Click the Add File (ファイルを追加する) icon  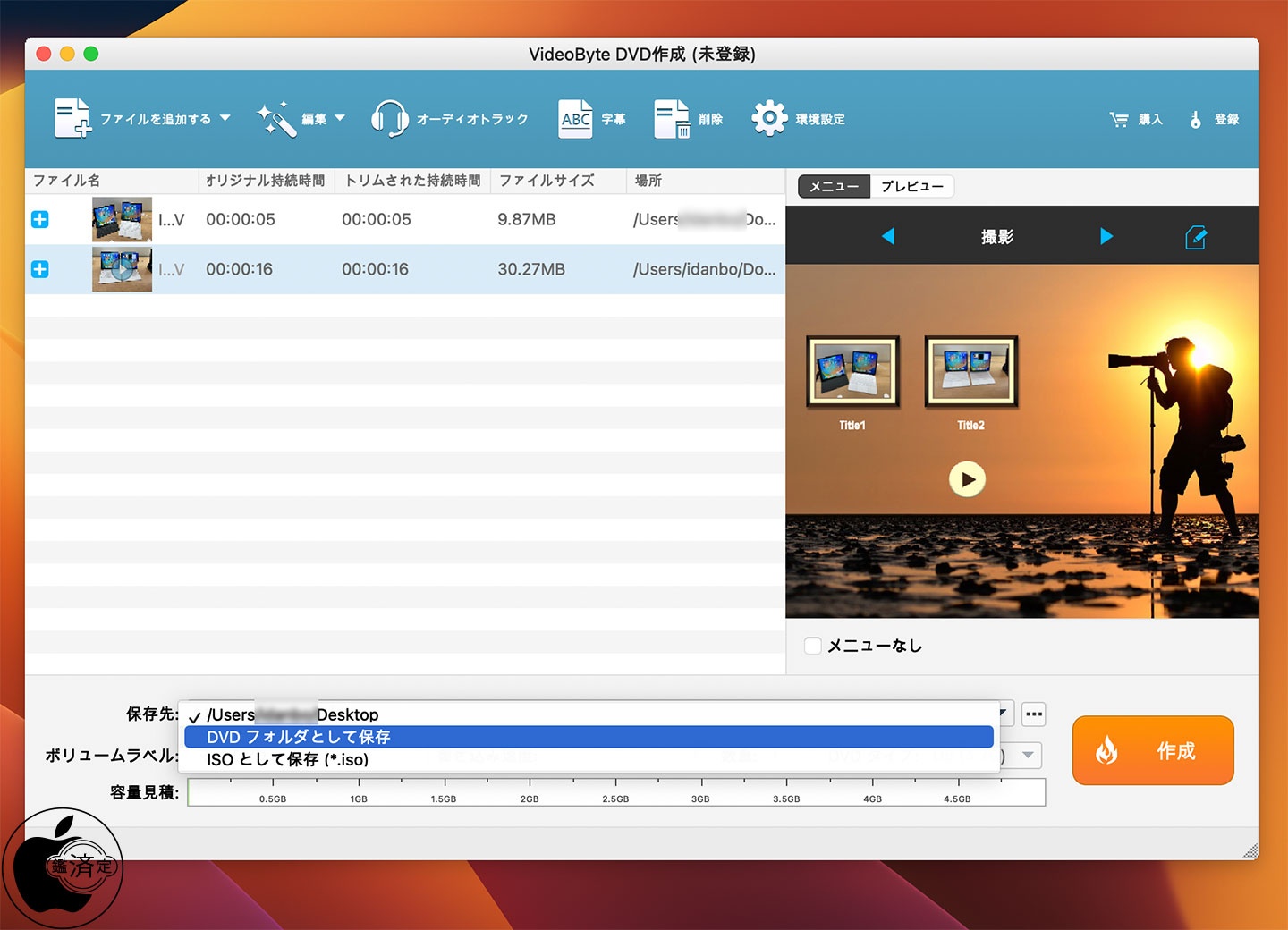pos(72,118)
